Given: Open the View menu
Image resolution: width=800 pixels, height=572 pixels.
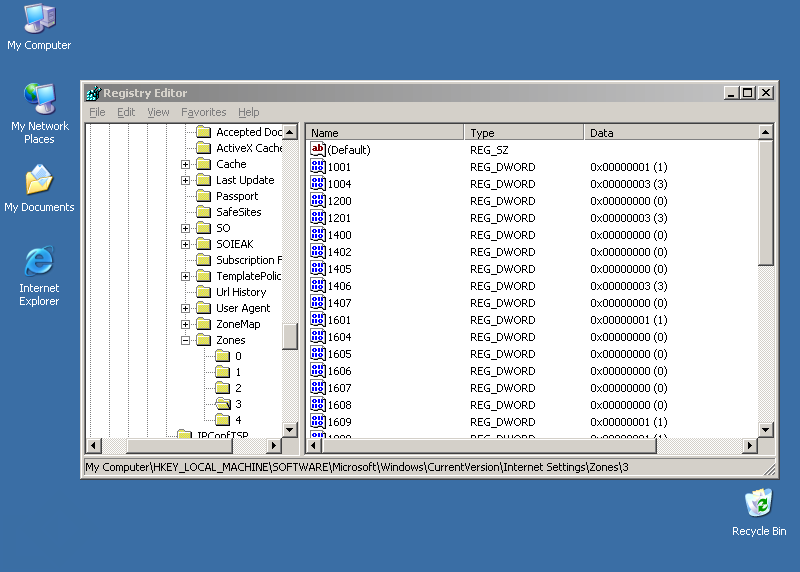Looking at the screenshot, I should click(158, 112).
